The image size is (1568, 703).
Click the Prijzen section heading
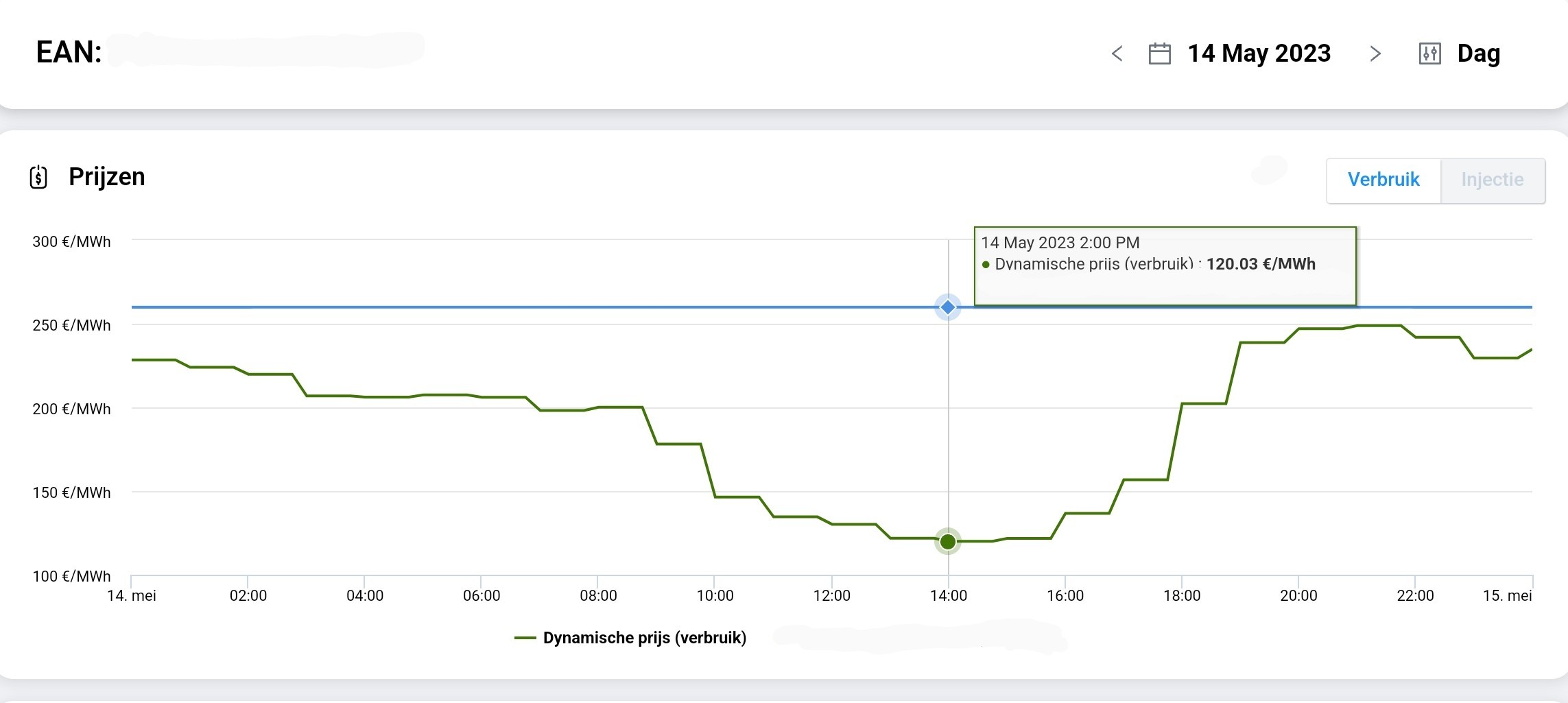pos(107,177)
